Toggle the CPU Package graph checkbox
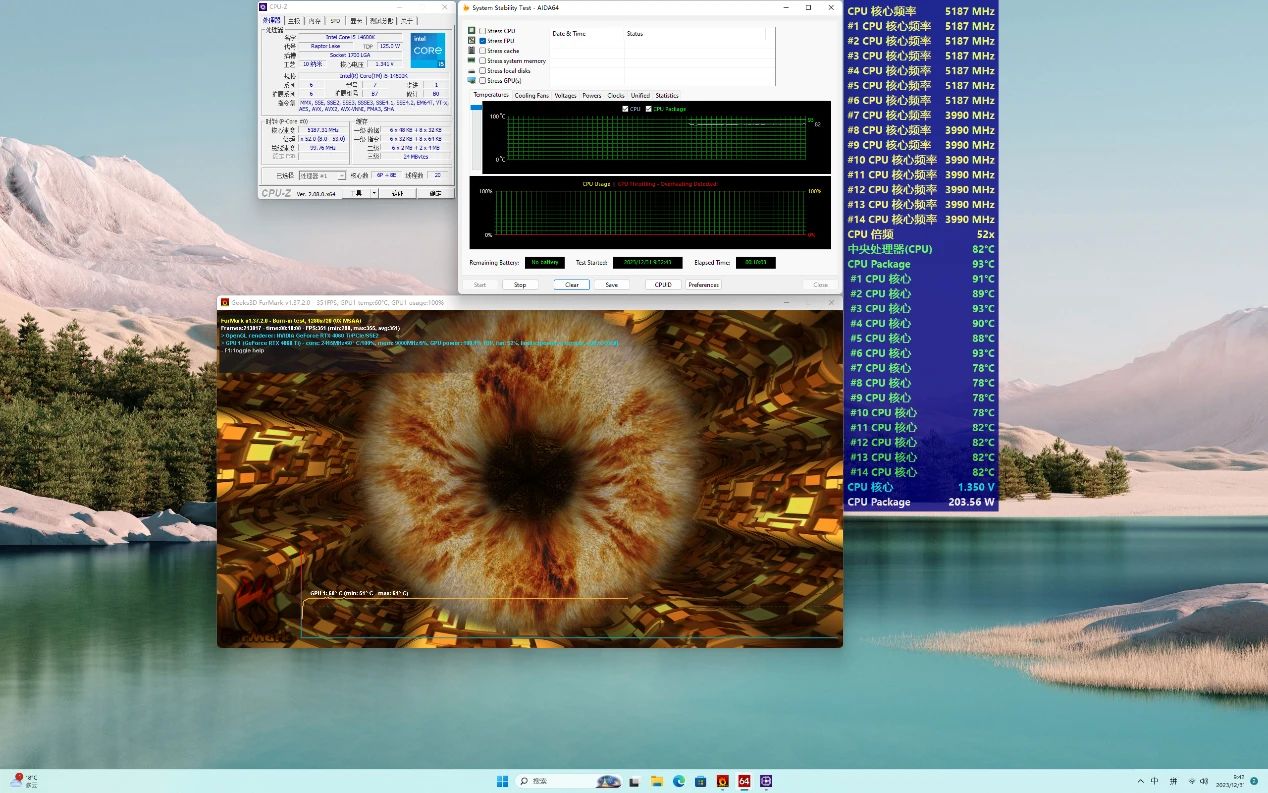Screen dimensions: 1268x793 point(649,108)
